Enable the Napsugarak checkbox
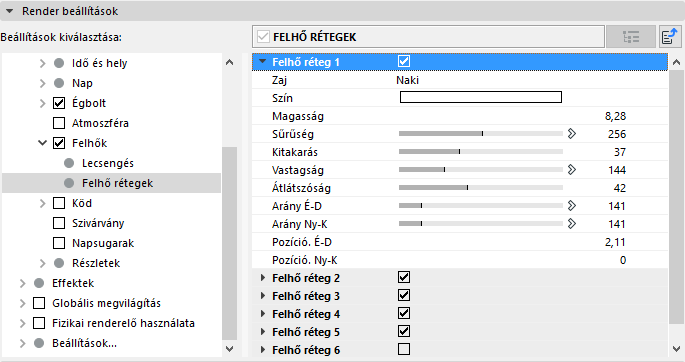 click(59, 243)
